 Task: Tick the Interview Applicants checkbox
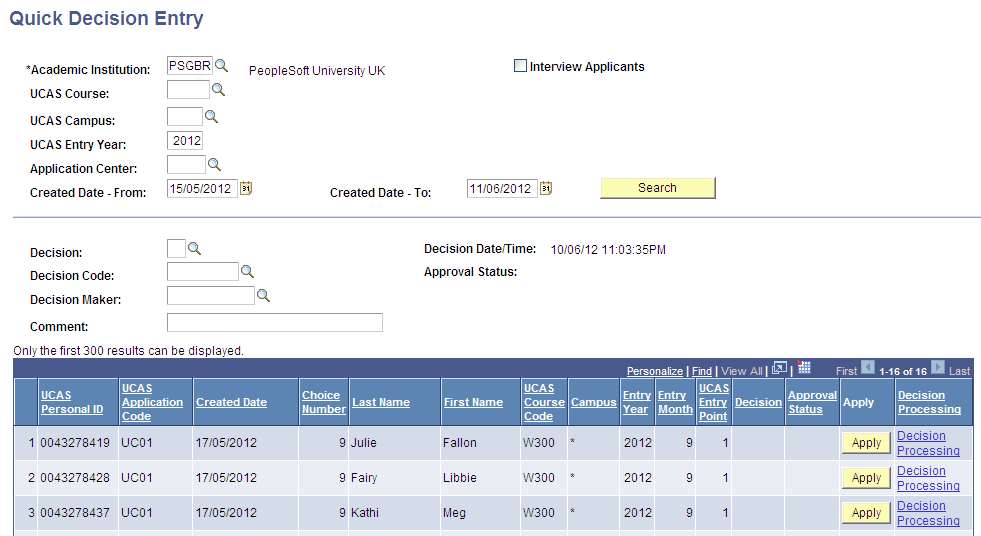pyautogui.click(x=521, y=66)
